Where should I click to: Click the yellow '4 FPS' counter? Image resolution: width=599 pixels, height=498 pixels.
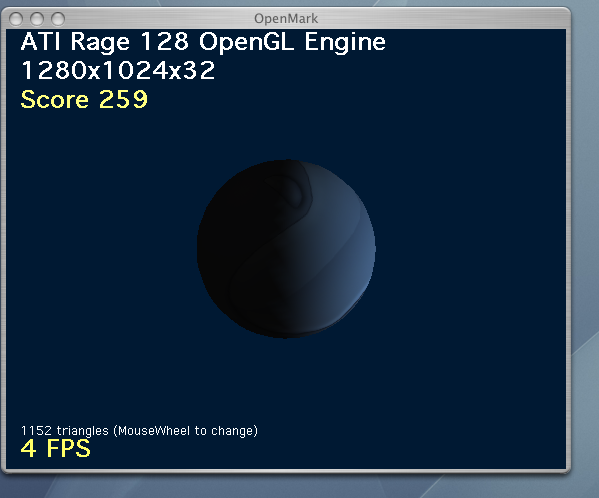tap(56, 448)
